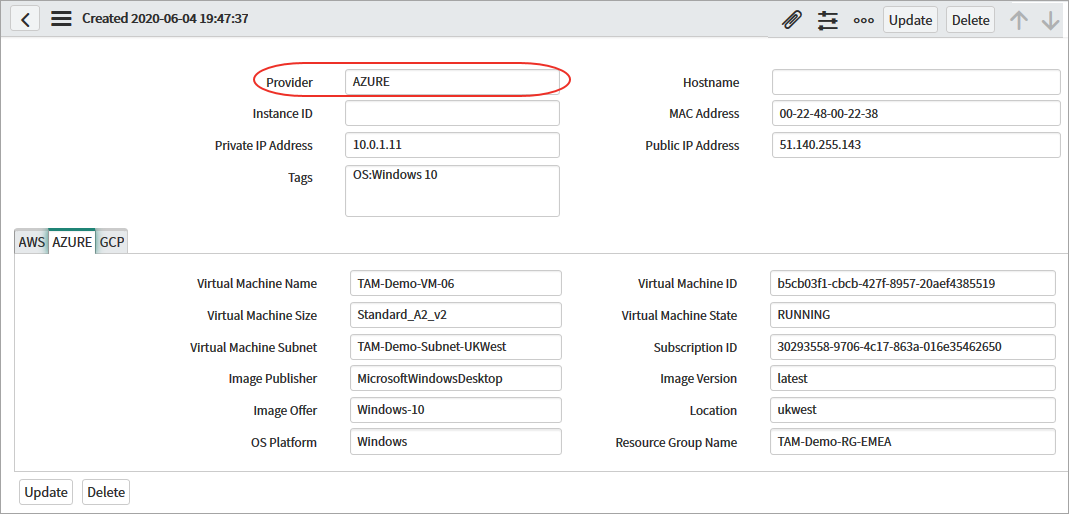This screenshot has height=514, width=1069.
Task: Go to next record with down arrow
Action: click(1050, 20)
